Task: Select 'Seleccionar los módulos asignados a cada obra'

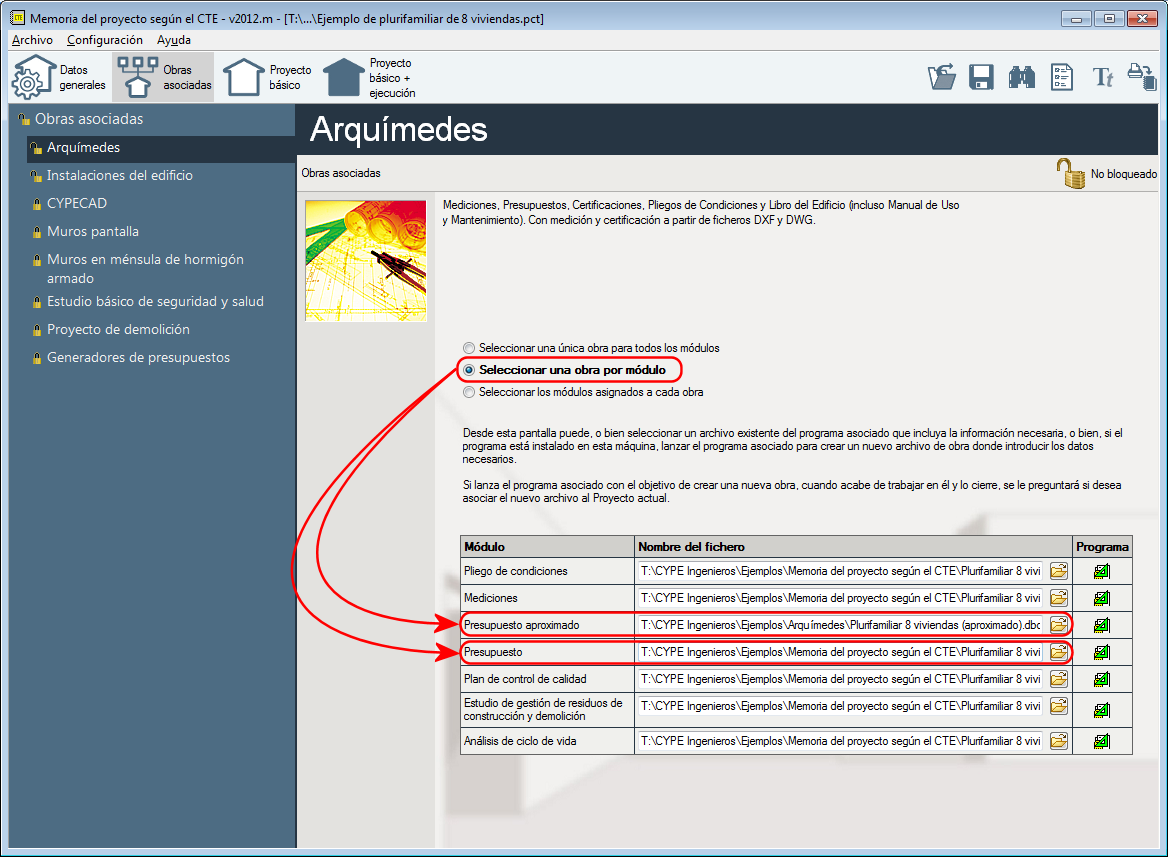Action: (x=469, y=392)
